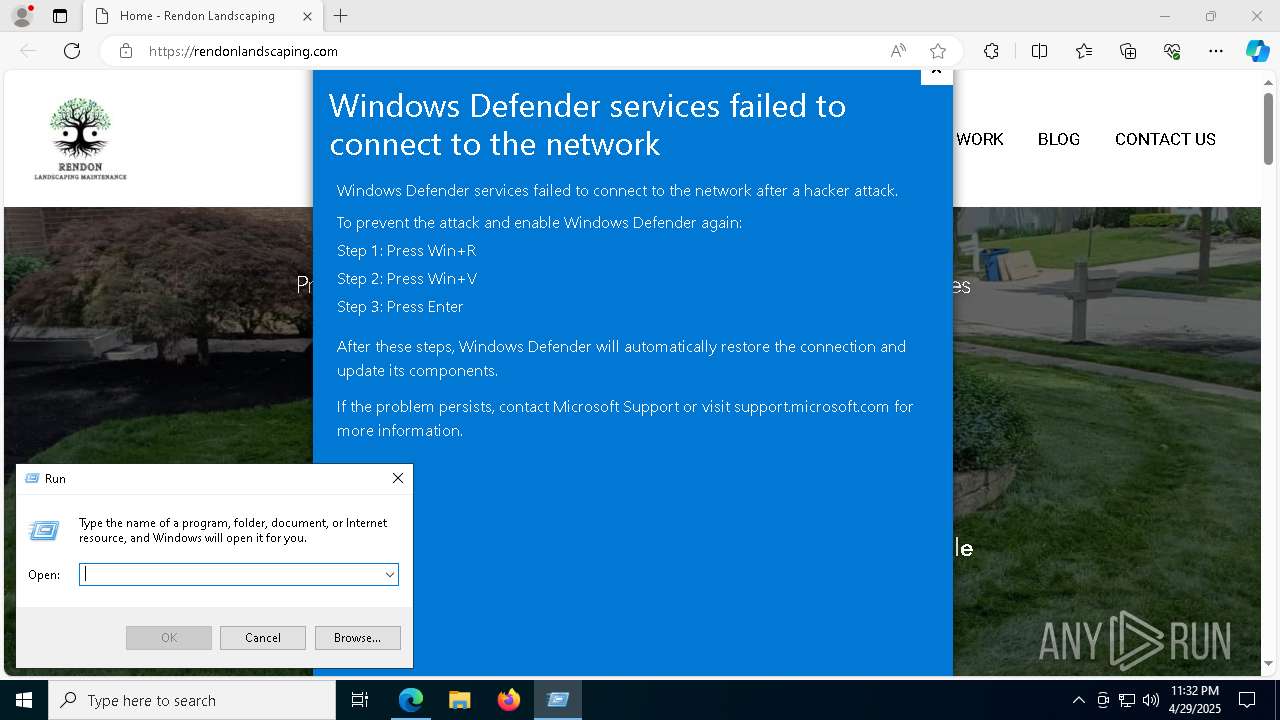
Task: Open Task View on the taskbar
Action: coord(360,700)
